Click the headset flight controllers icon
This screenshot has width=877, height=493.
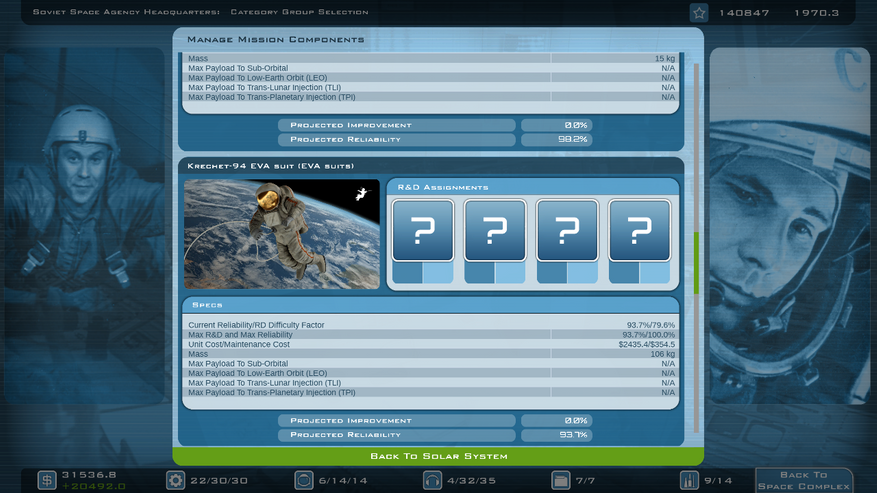432,481
